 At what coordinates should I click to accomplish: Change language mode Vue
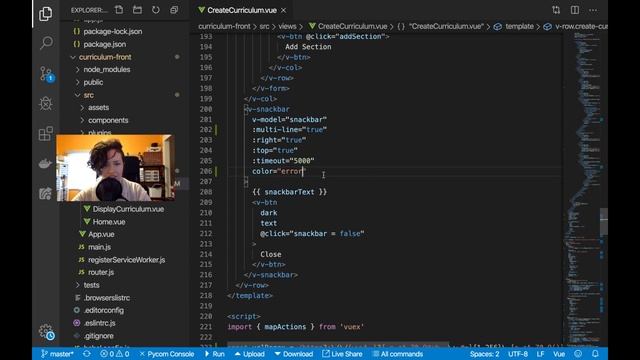pos(559,354)
